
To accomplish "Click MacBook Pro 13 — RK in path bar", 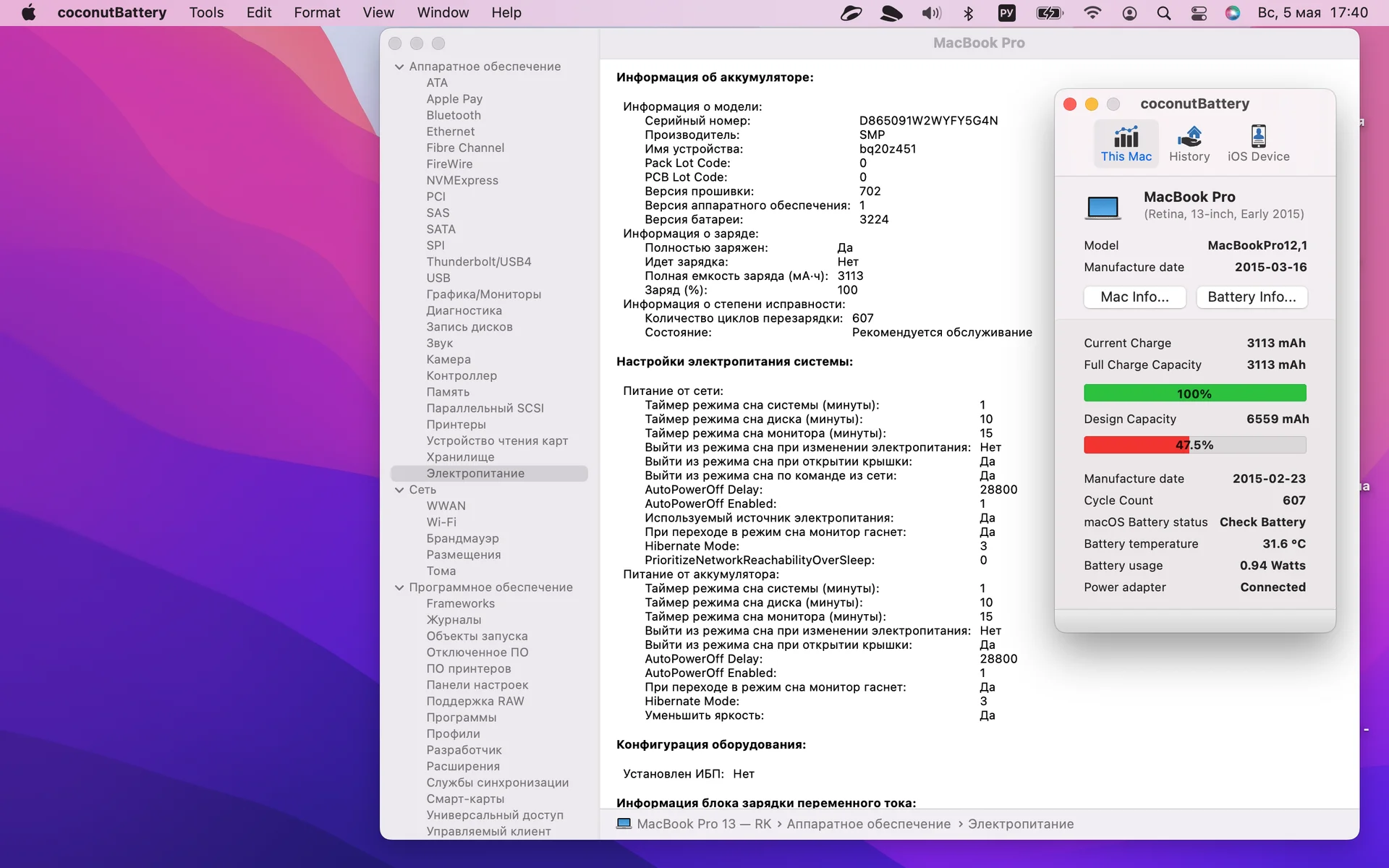I will click(x=704, y=824).
